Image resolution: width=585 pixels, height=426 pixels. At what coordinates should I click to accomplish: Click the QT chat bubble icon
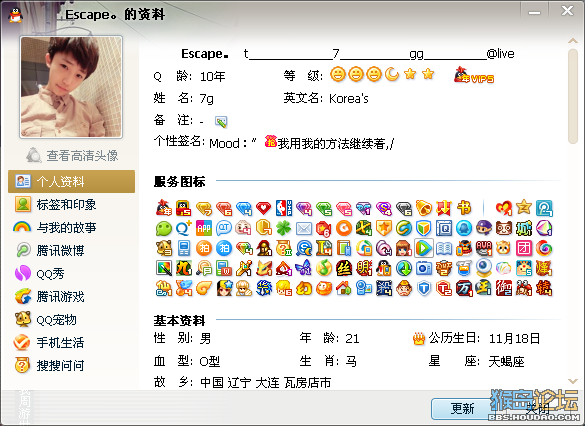(x=224, y=228)
